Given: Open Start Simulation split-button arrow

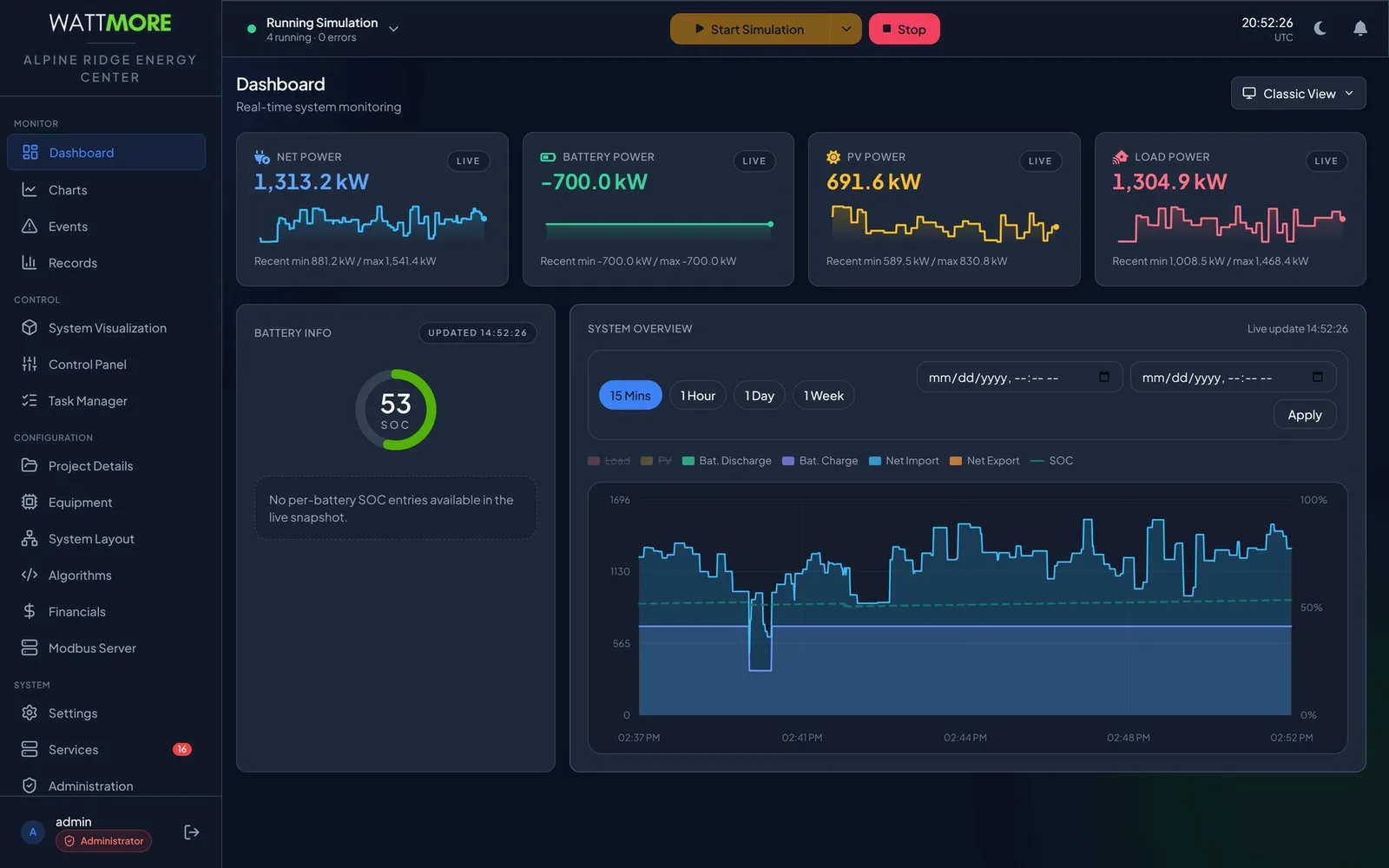Looking at the screenshot, I should tap(846, 29).
